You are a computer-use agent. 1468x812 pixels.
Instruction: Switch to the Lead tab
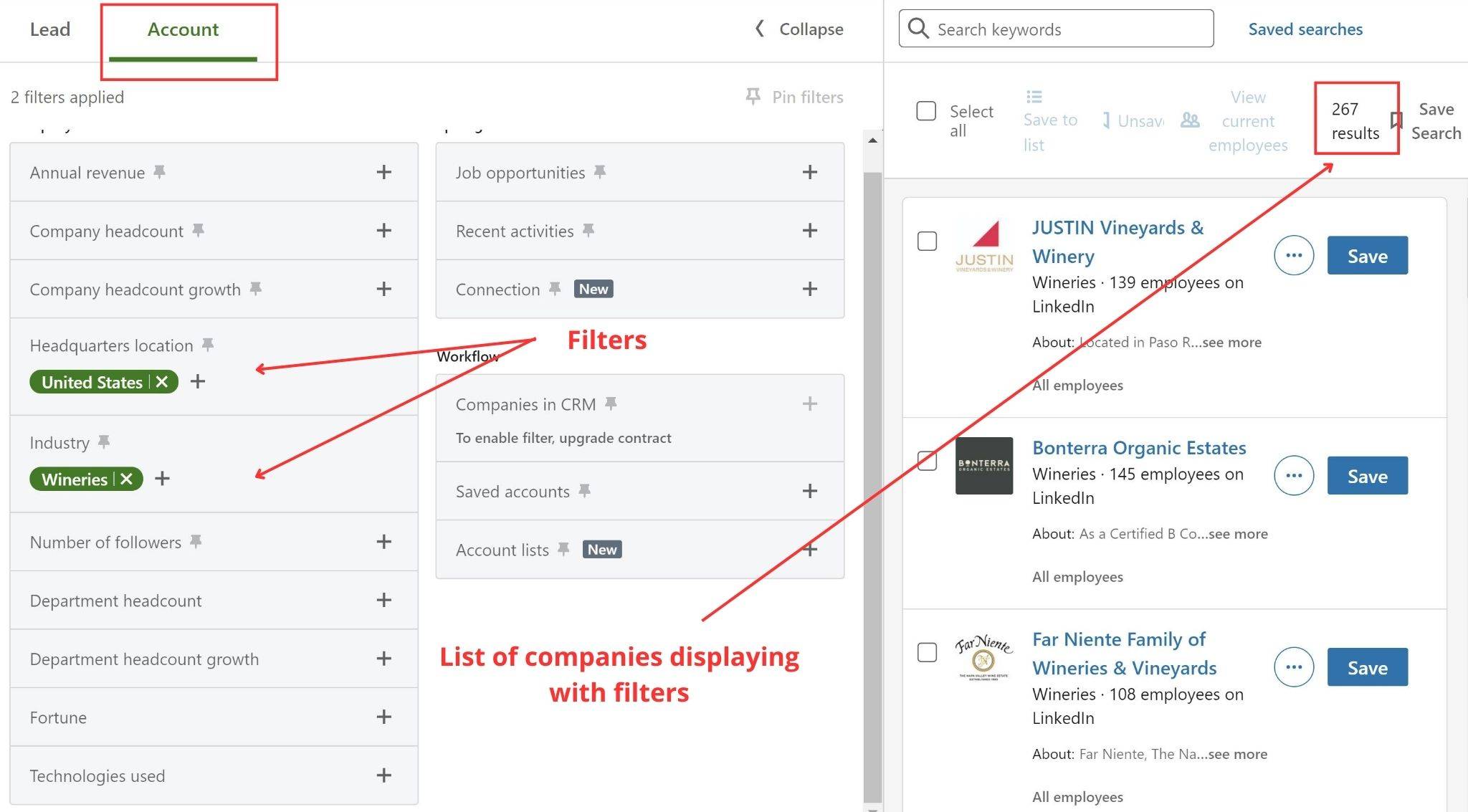[50, 29]
